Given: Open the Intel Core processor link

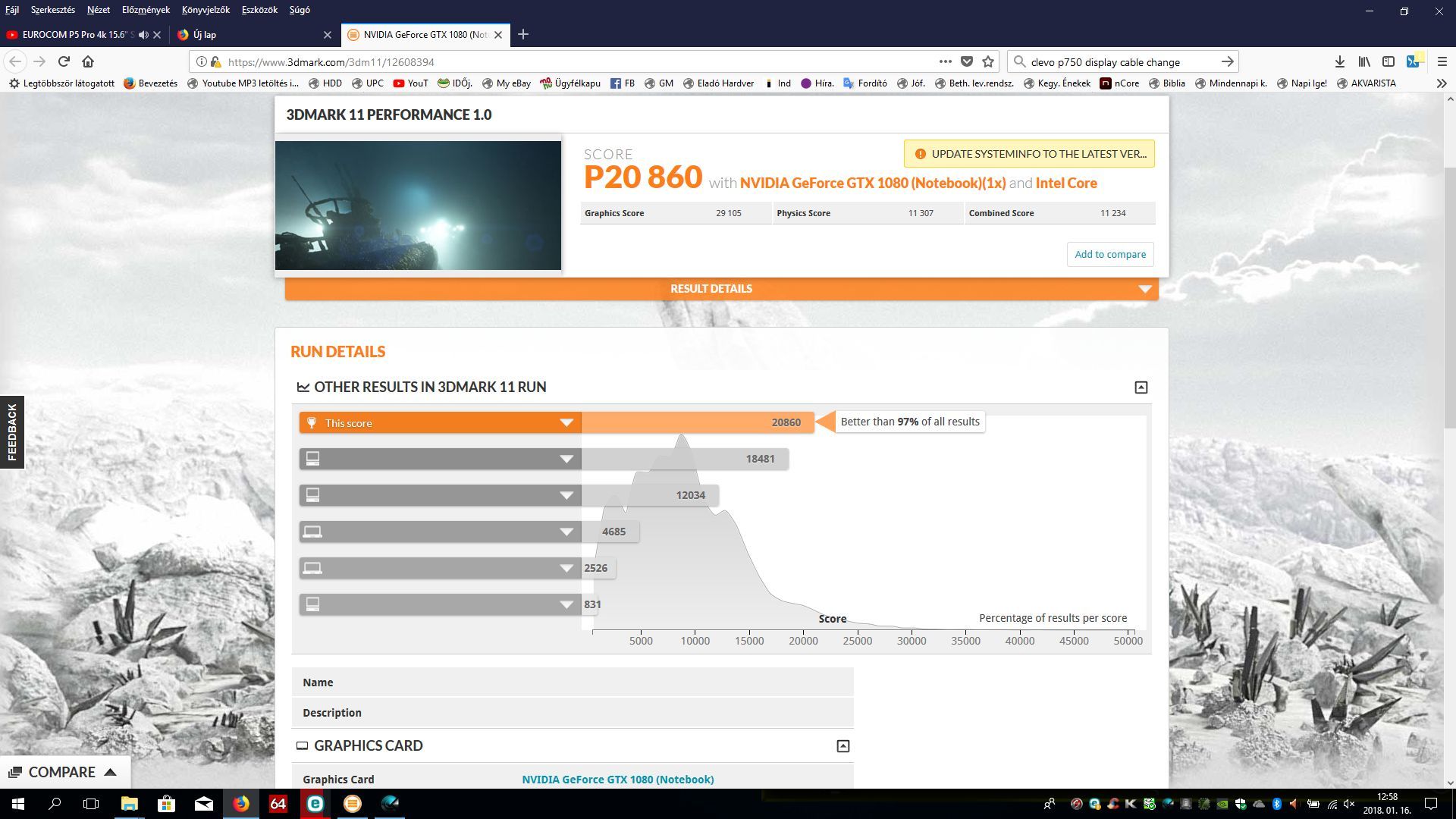Looking at the screenshot, I should (x=1066, y=183).
